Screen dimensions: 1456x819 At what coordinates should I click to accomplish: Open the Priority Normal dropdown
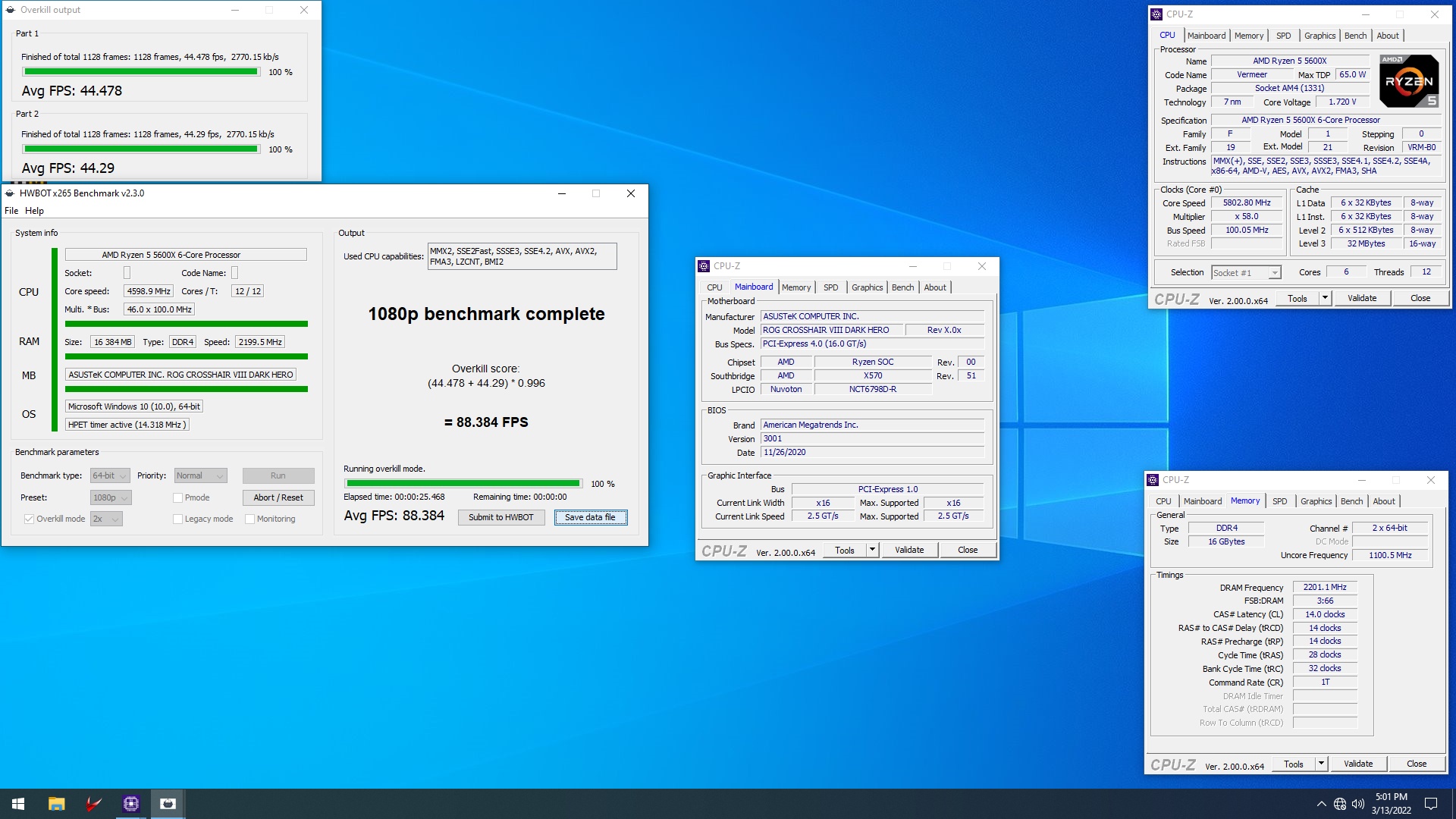tap(200, 476)
